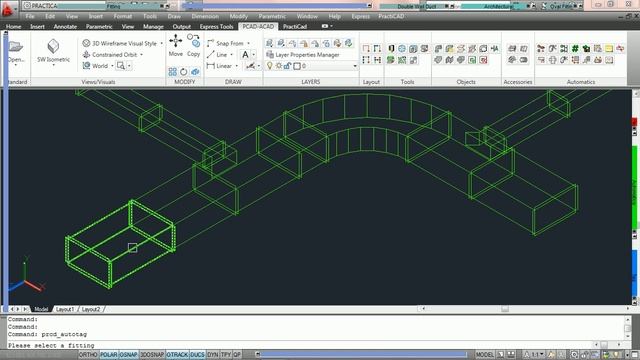Open the Dimension menu
640x360 pixels.
click(205, 16)
